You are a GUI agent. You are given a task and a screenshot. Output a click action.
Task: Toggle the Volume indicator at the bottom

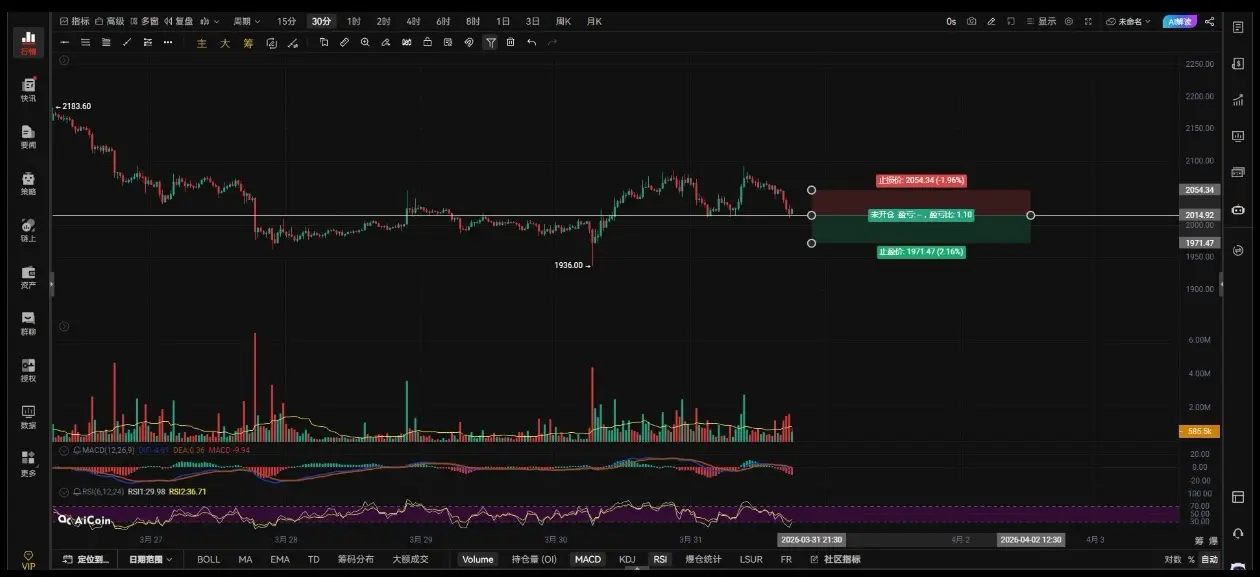(x=477, y=559)
